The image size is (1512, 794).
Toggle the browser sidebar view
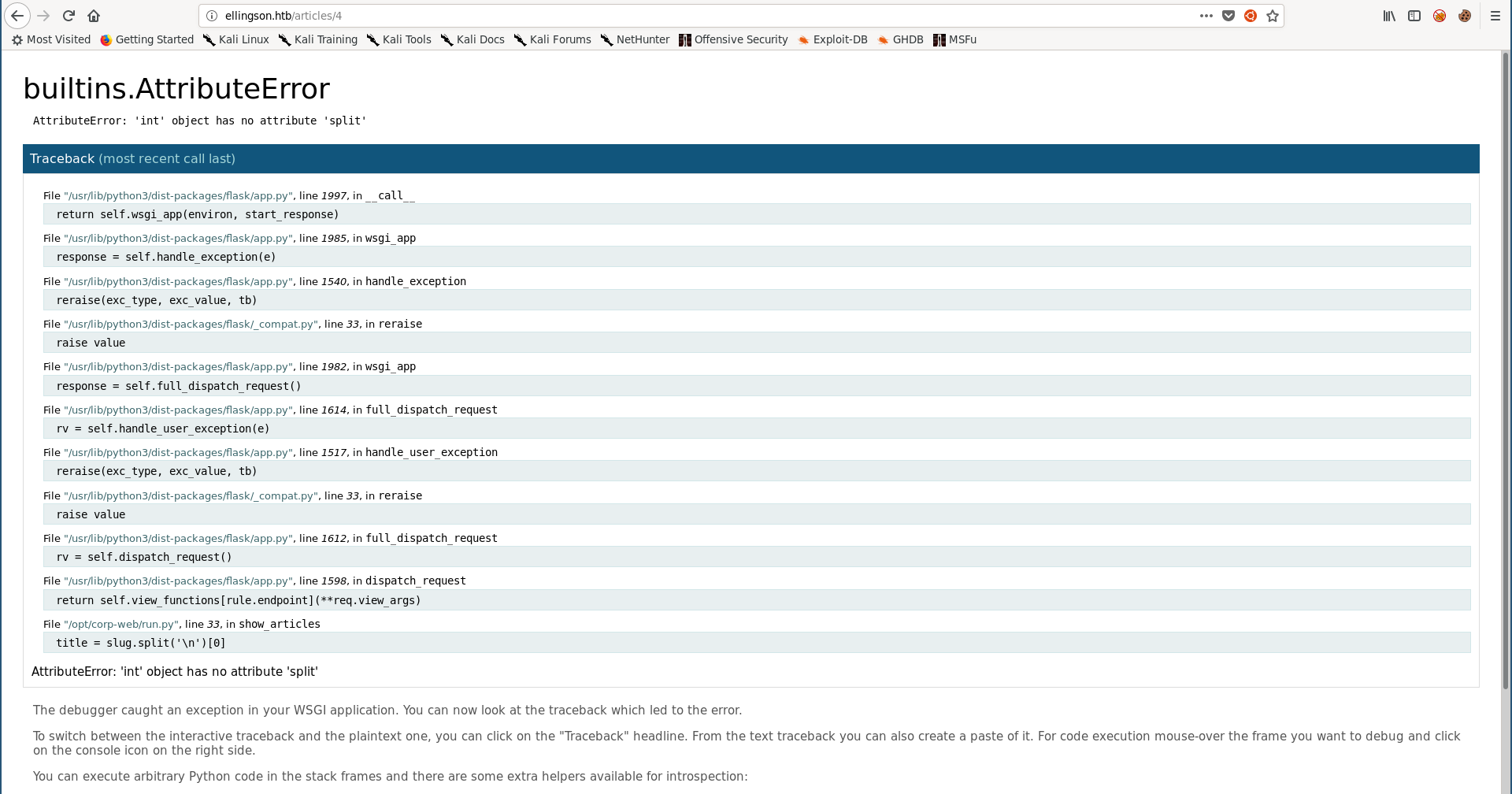1414,16
